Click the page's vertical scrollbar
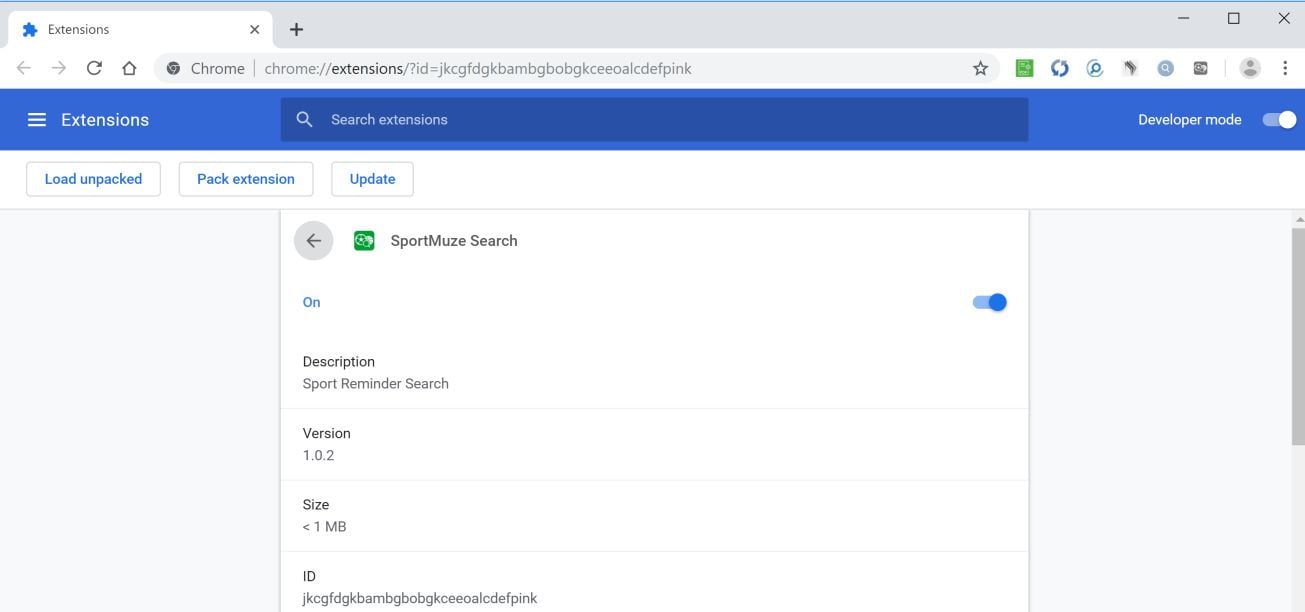Screen dimensions: 1305x612 pos(1297,340)
